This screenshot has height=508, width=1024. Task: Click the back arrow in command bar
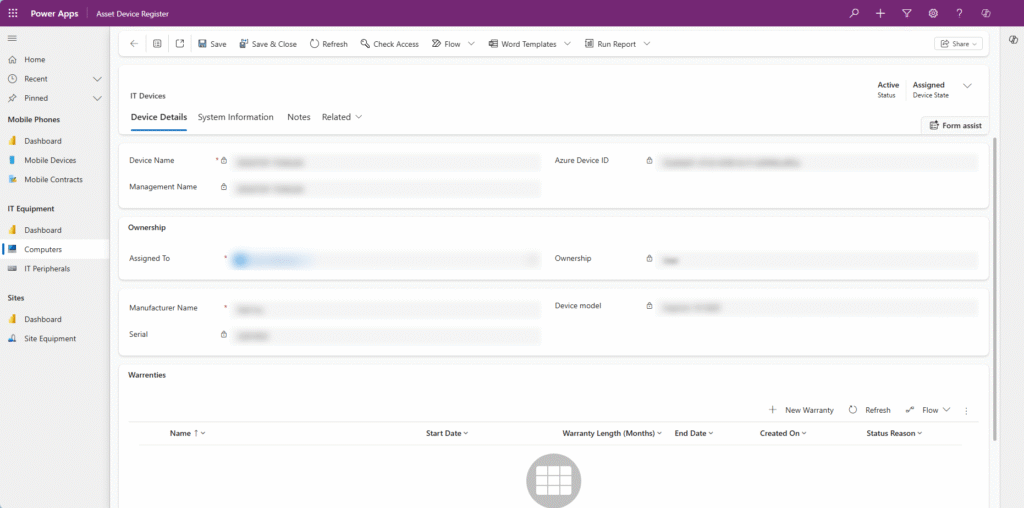pyautogui.click(x=134, y=44)
